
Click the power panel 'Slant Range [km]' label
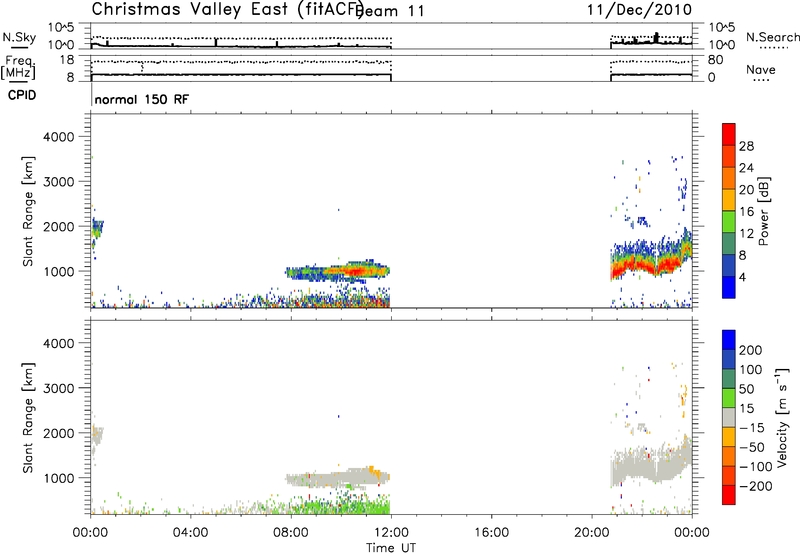28,211
